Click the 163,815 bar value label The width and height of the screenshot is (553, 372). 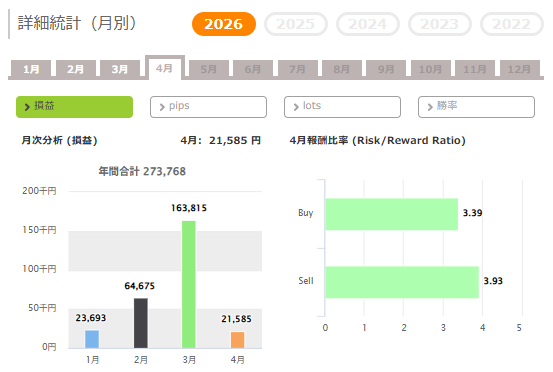189,208
